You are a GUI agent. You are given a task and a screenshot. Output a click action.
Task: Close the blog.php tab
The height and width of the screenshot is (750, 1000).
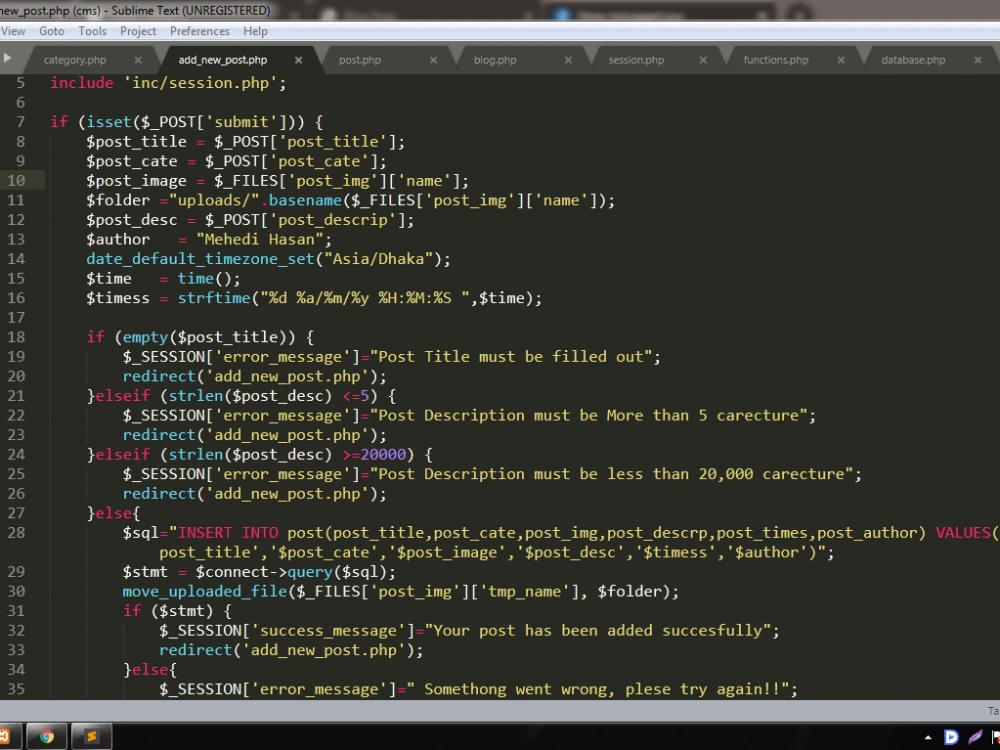pos(568,60)
